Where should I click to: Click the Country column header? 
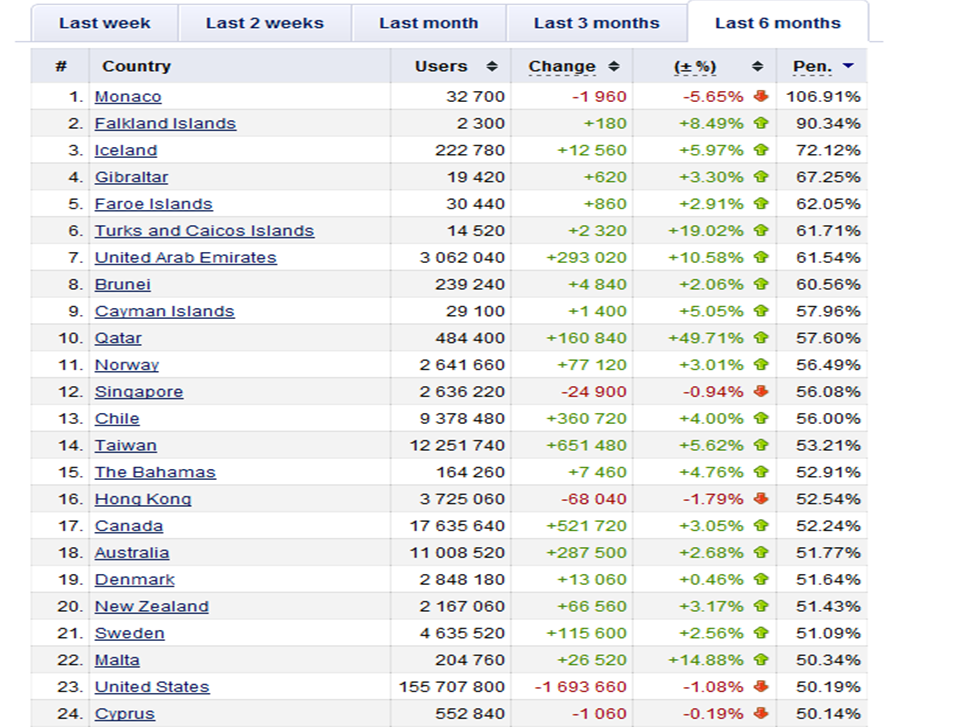pos(136,67)
